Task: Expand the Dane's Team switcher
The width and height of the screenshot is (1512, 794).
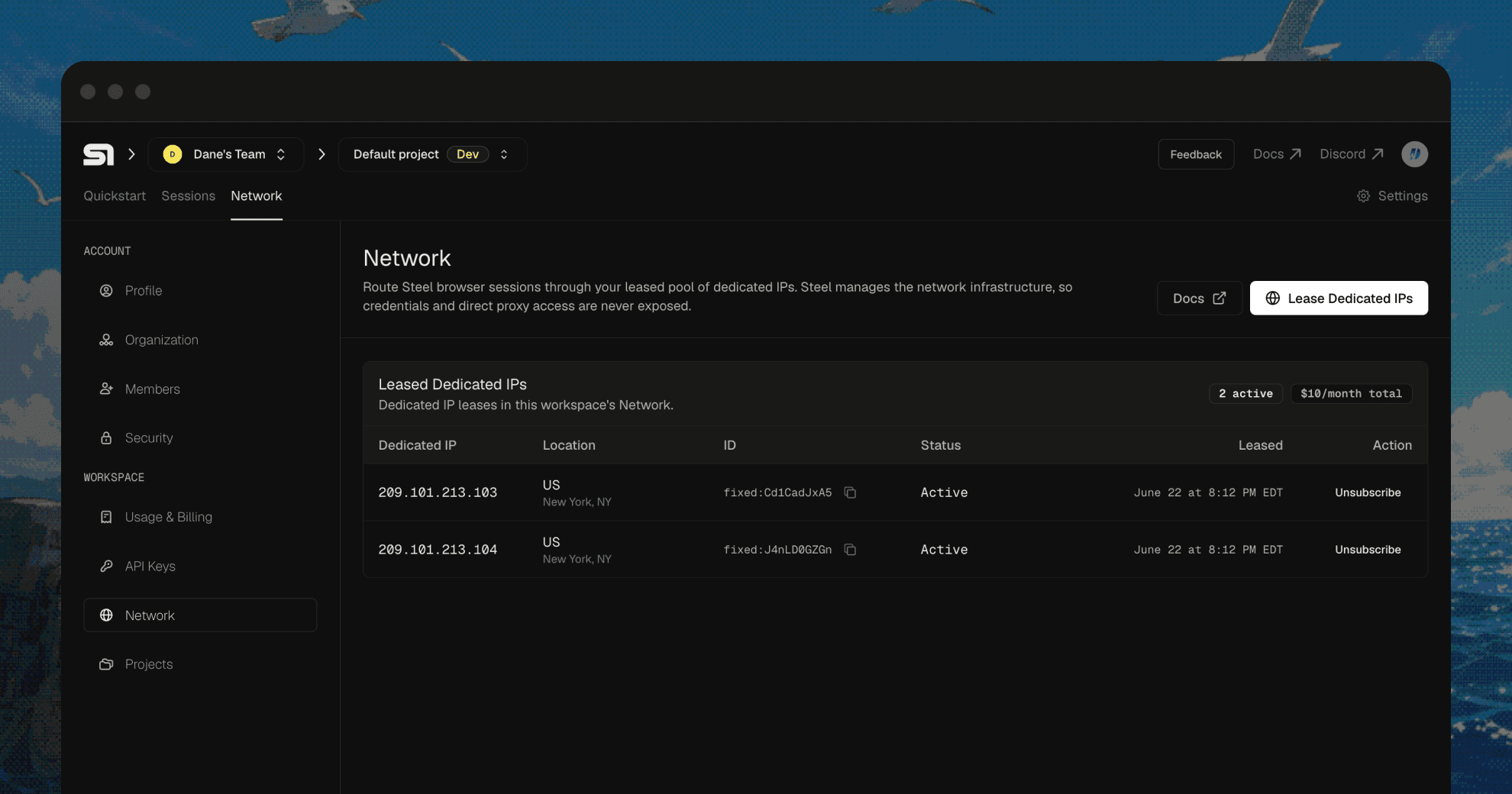Action: pyautogui.click(x=225, y=154)
